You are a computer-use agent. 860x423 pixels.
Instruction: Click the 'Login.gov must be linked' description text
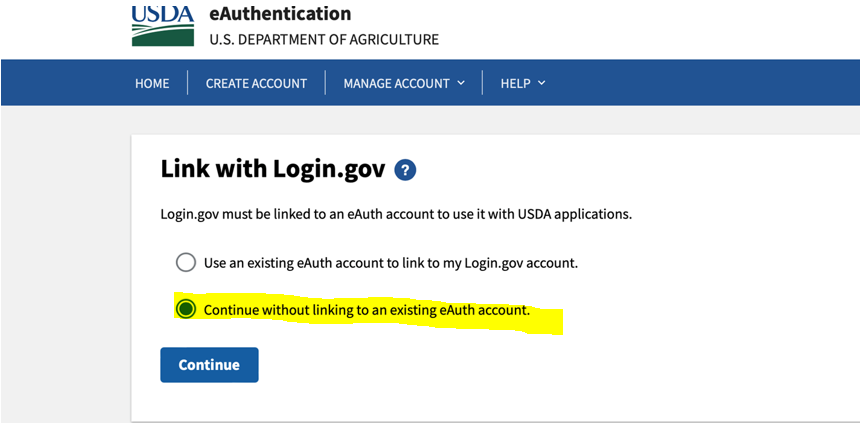396,214
